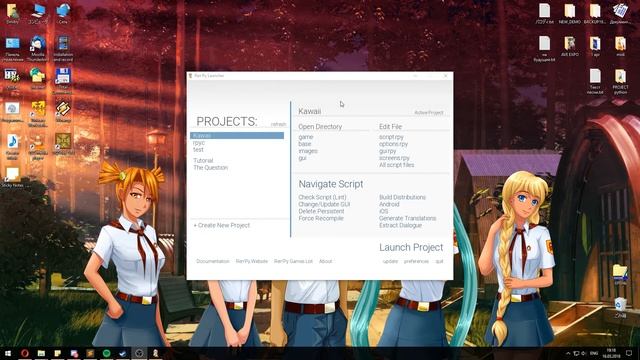Launch the selected project
This screenshot has width=640, height=360.
coord(411,247)
